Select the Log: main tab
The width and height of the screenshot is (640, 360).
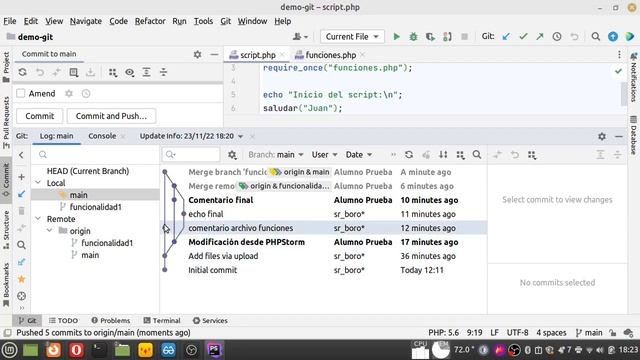[56, 136]
